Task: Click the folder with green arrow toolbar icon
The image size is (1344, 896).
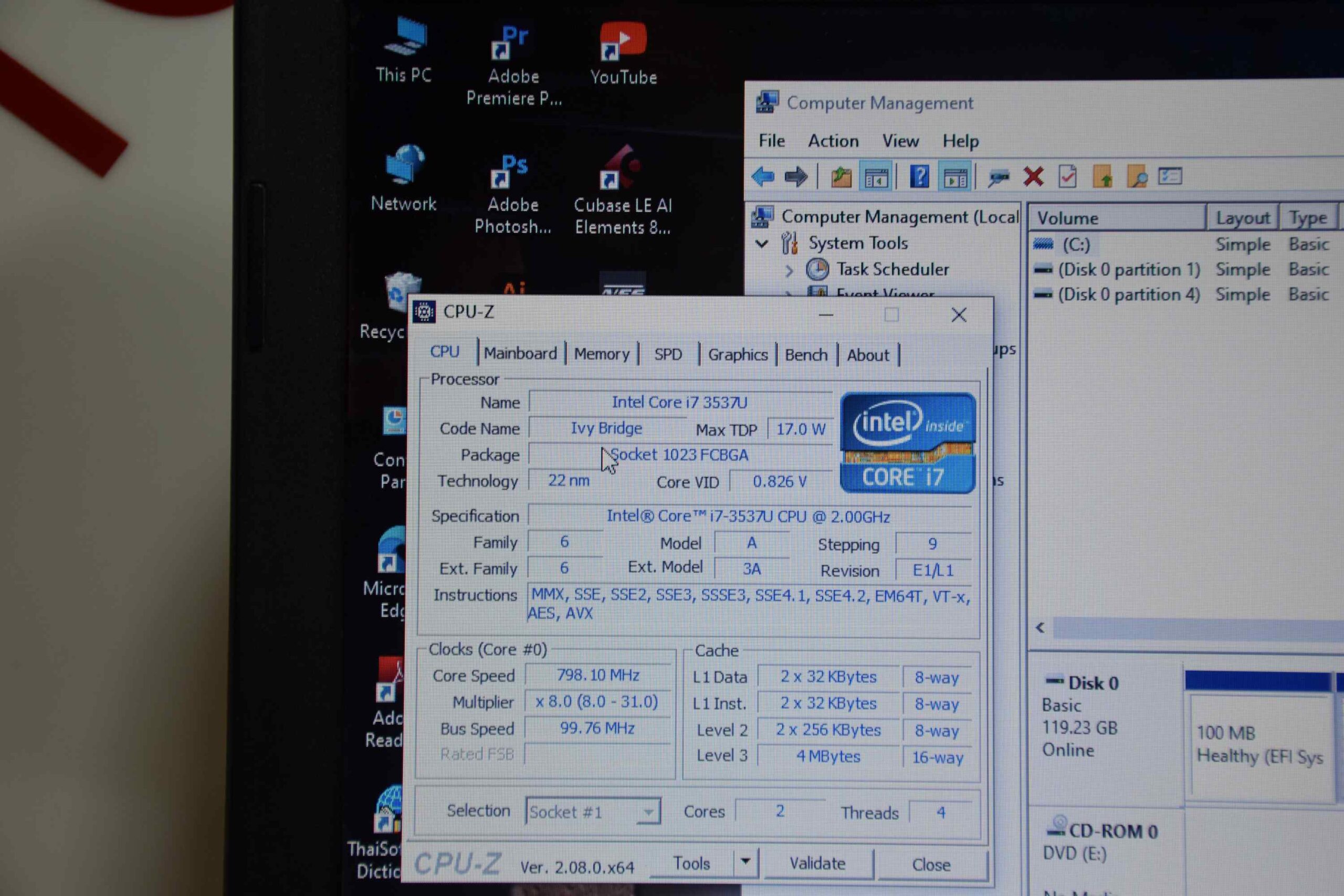Action: tap(1102, 177)
